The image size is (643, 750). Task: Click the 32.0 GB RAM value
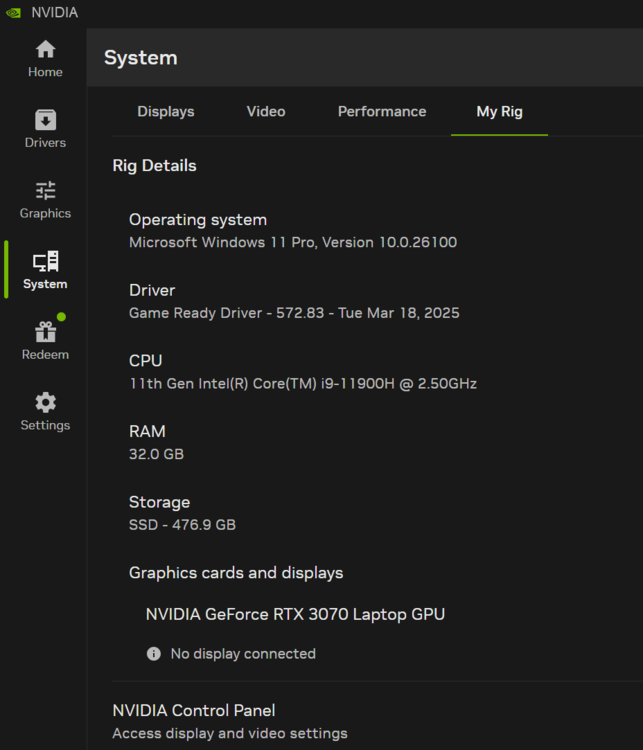point(156,454)
